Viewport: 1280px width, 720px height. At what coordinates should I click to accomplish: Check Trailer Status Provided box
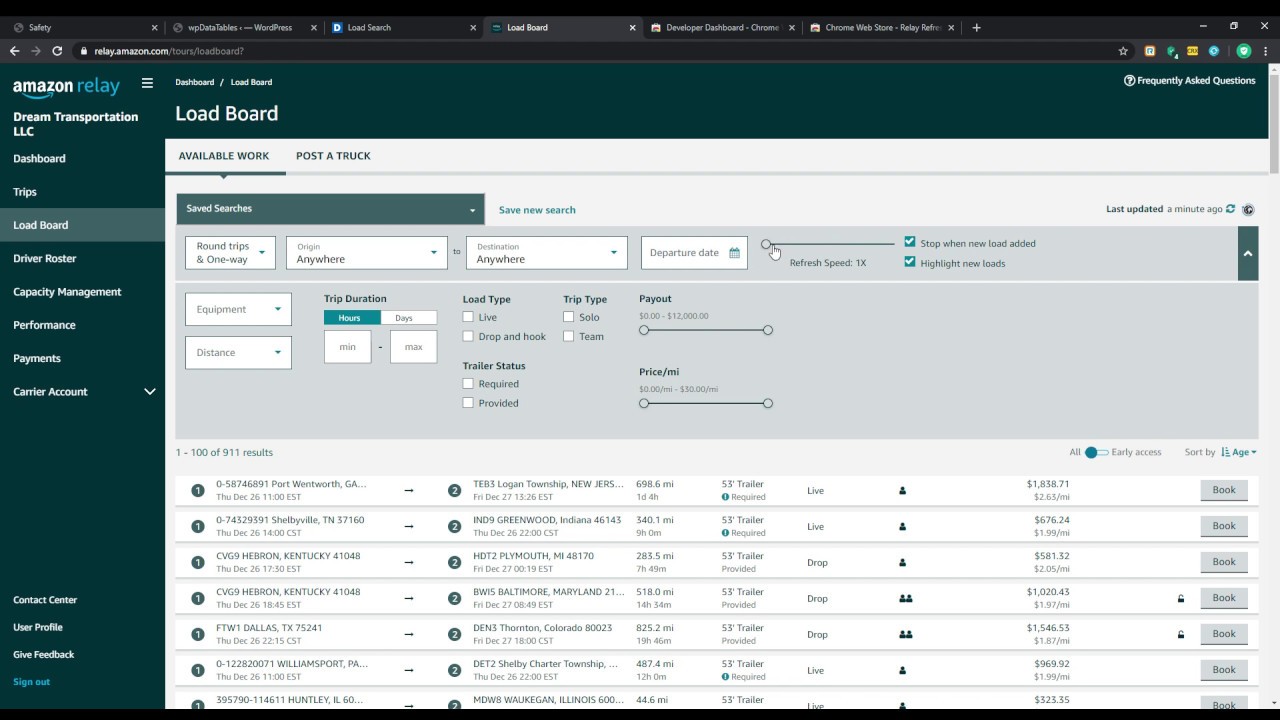coord(468,403)
